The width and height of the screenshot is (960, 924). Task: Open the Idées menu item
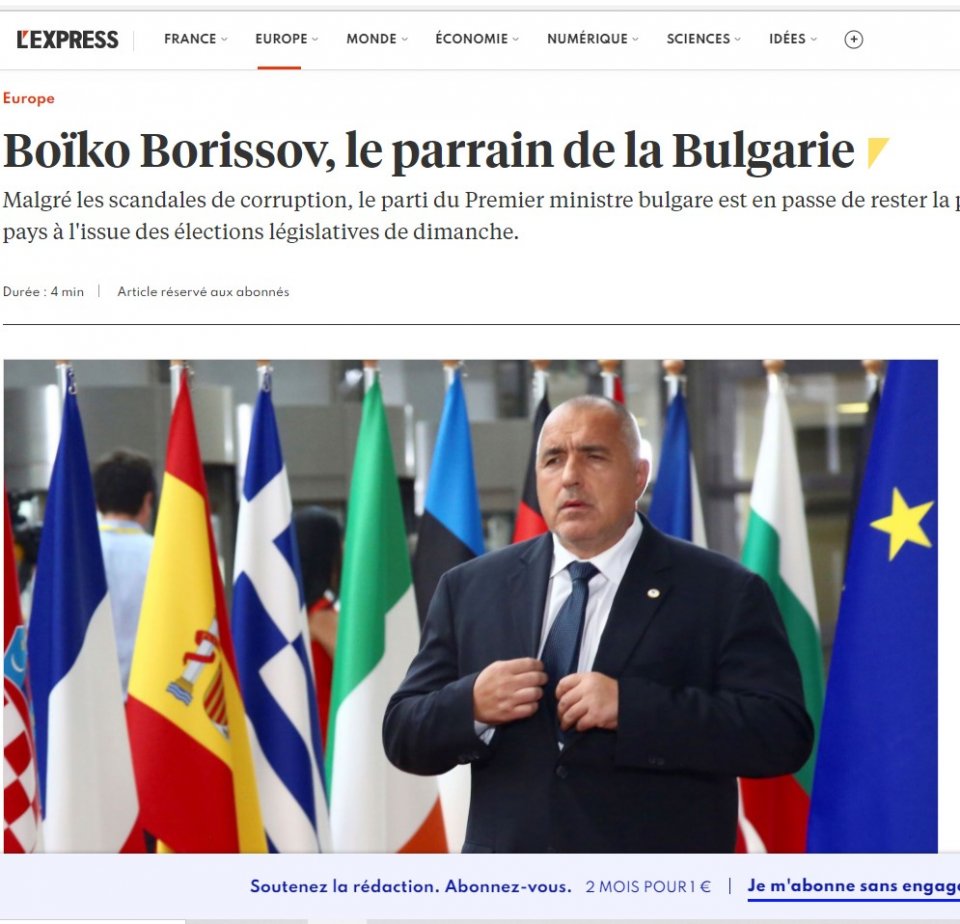[787, 39]
